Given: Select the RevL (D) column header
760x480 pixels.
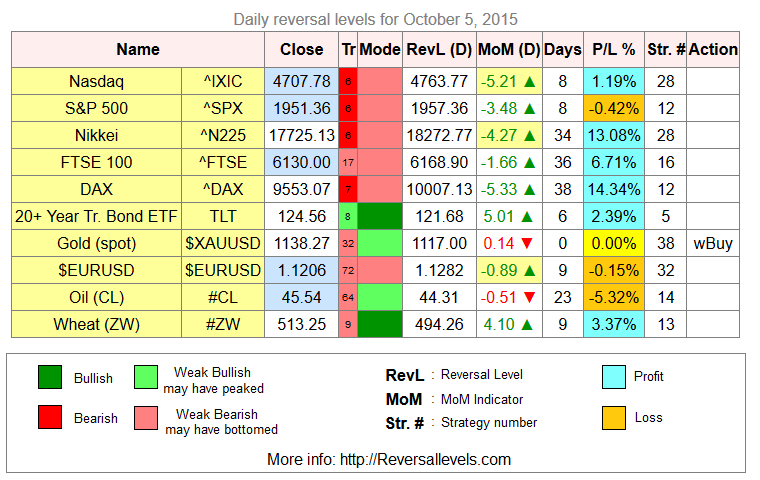Looking at the screenshot, I should [439, 49].
